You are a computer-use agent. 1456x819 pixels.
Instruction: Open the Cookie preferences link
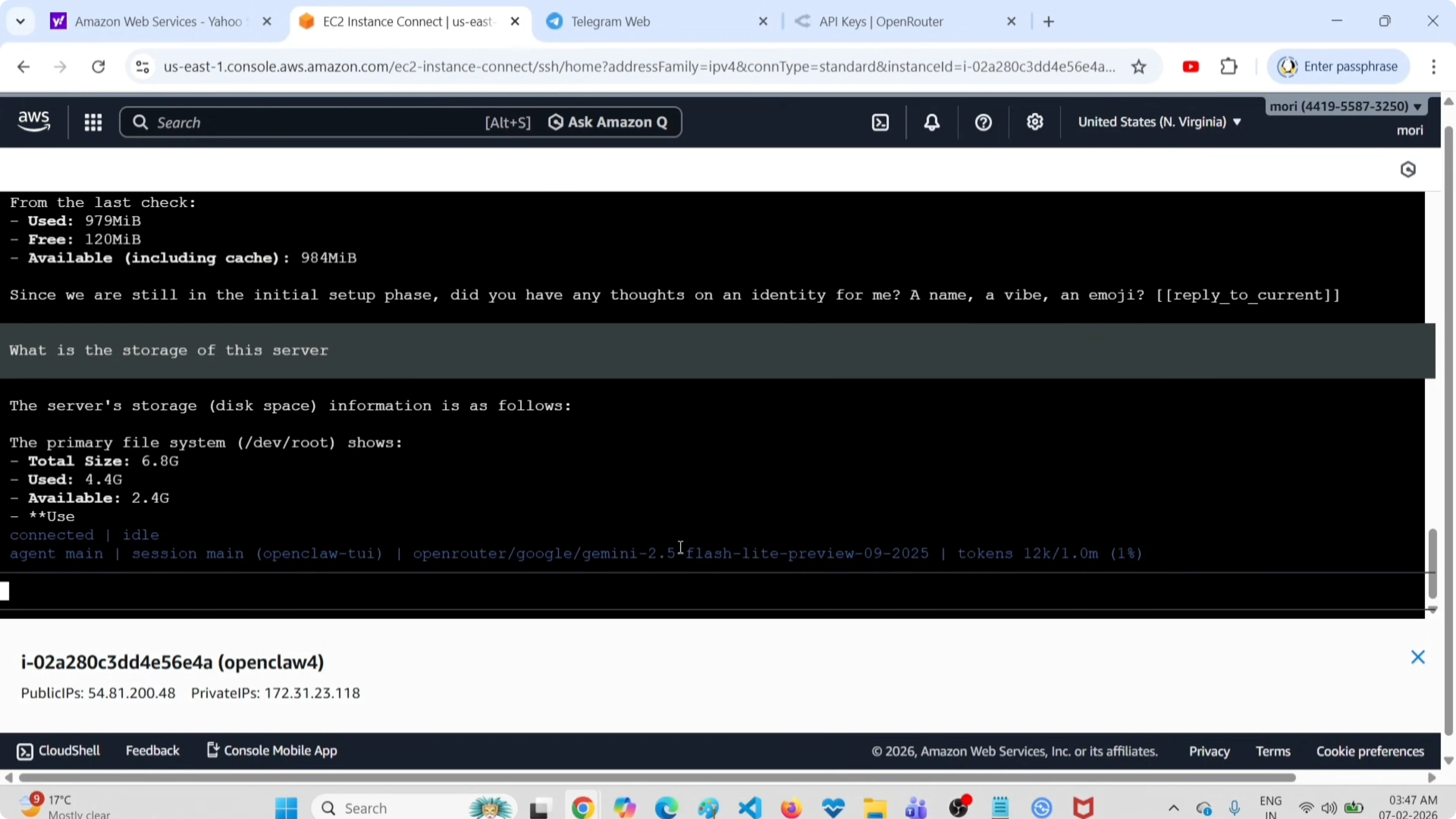coord(1370,751)
